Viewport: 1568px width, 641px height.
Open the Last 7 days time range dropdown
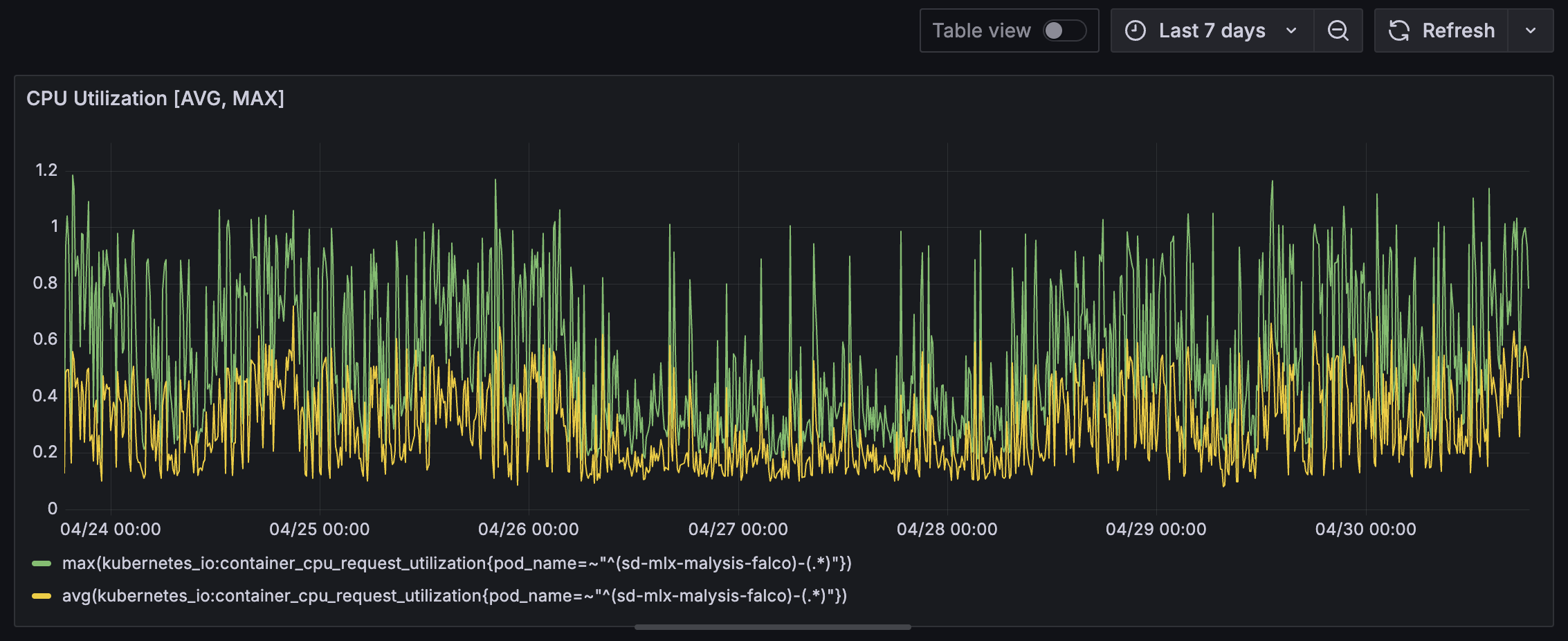1212,30
